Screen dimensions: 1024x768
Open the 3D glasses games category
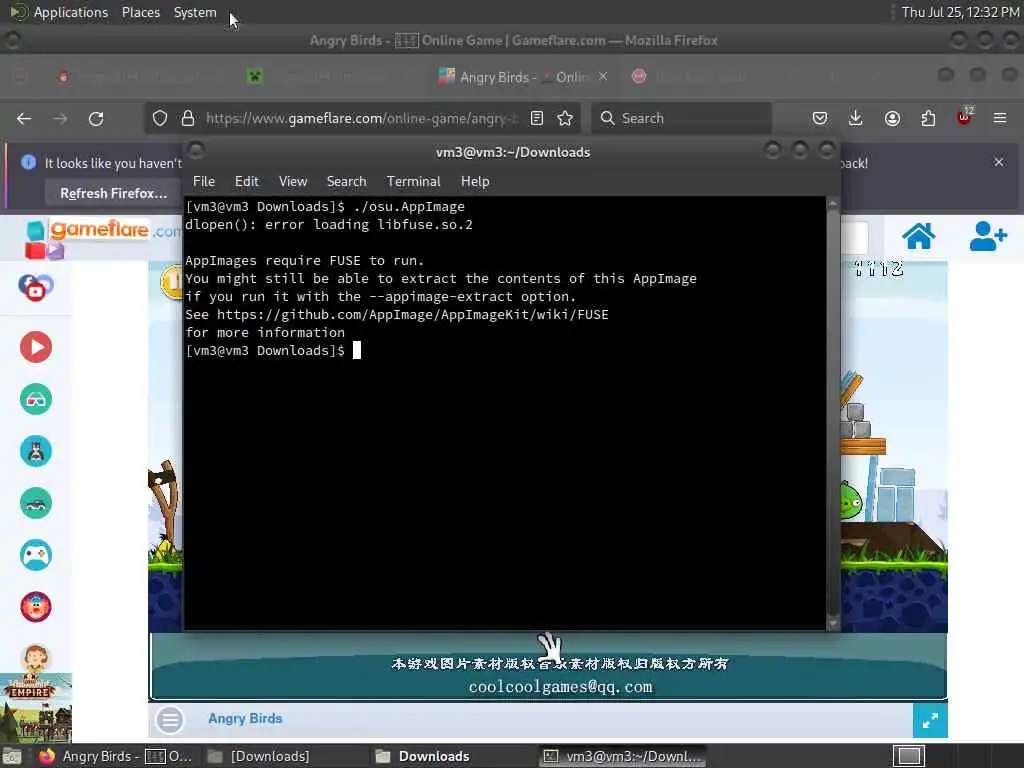(x=36, y=399)
